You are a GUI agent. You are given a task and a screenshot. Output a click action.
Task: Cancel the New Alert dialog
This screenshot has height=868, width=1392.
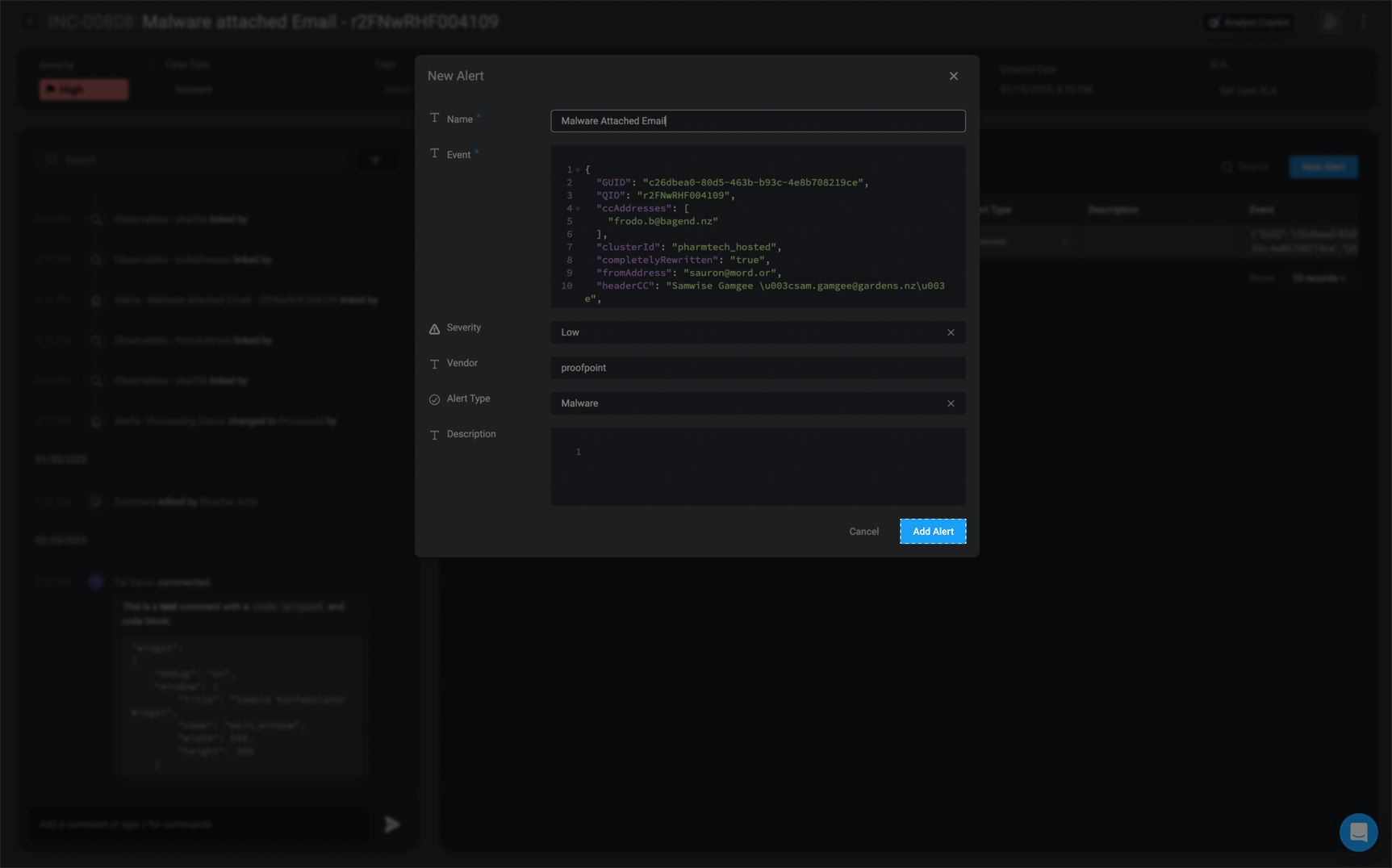click(x=863, y=532)
